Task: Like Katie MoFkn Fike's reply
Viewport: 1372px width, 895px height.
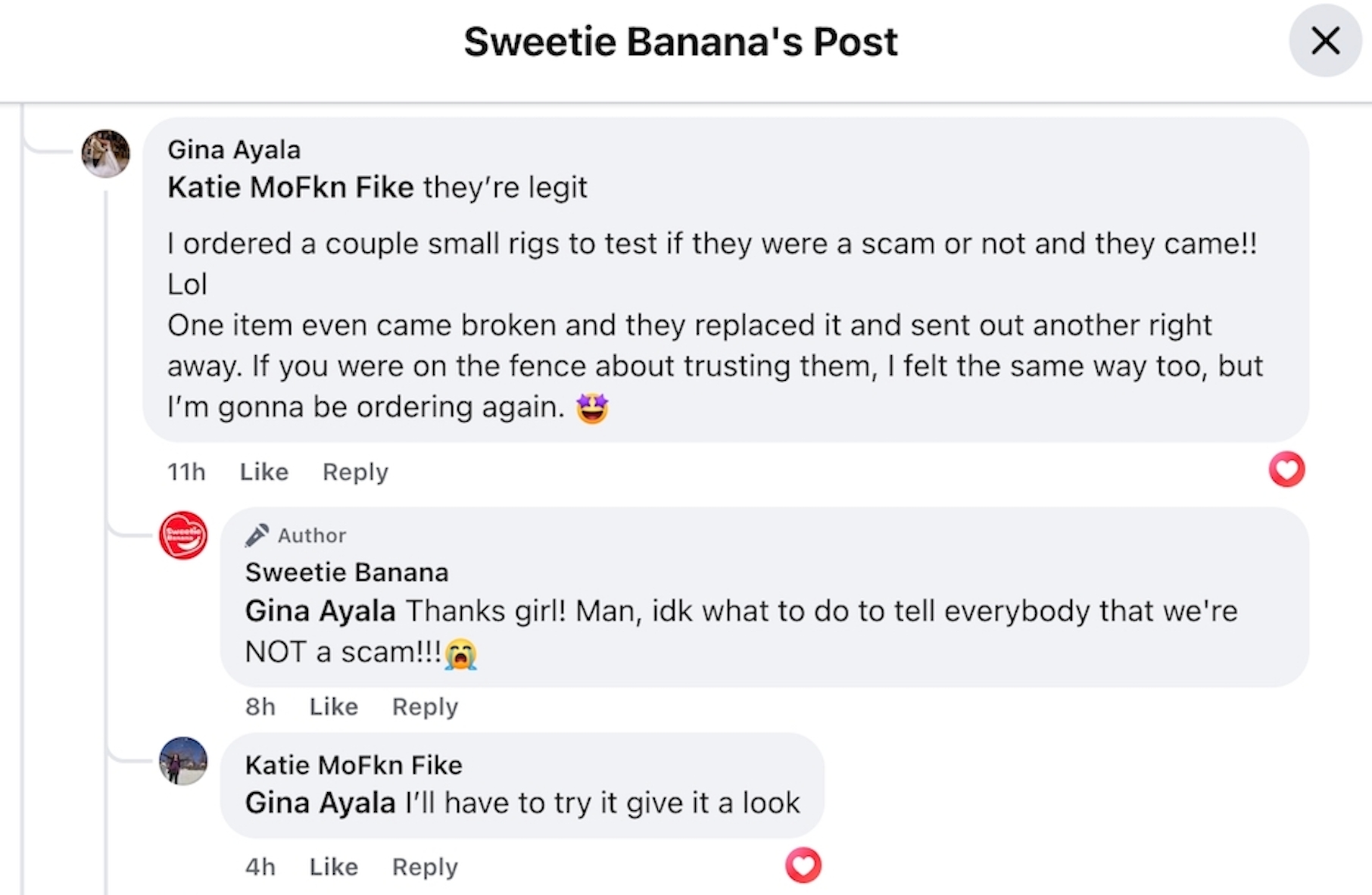Action: [334, 866]
